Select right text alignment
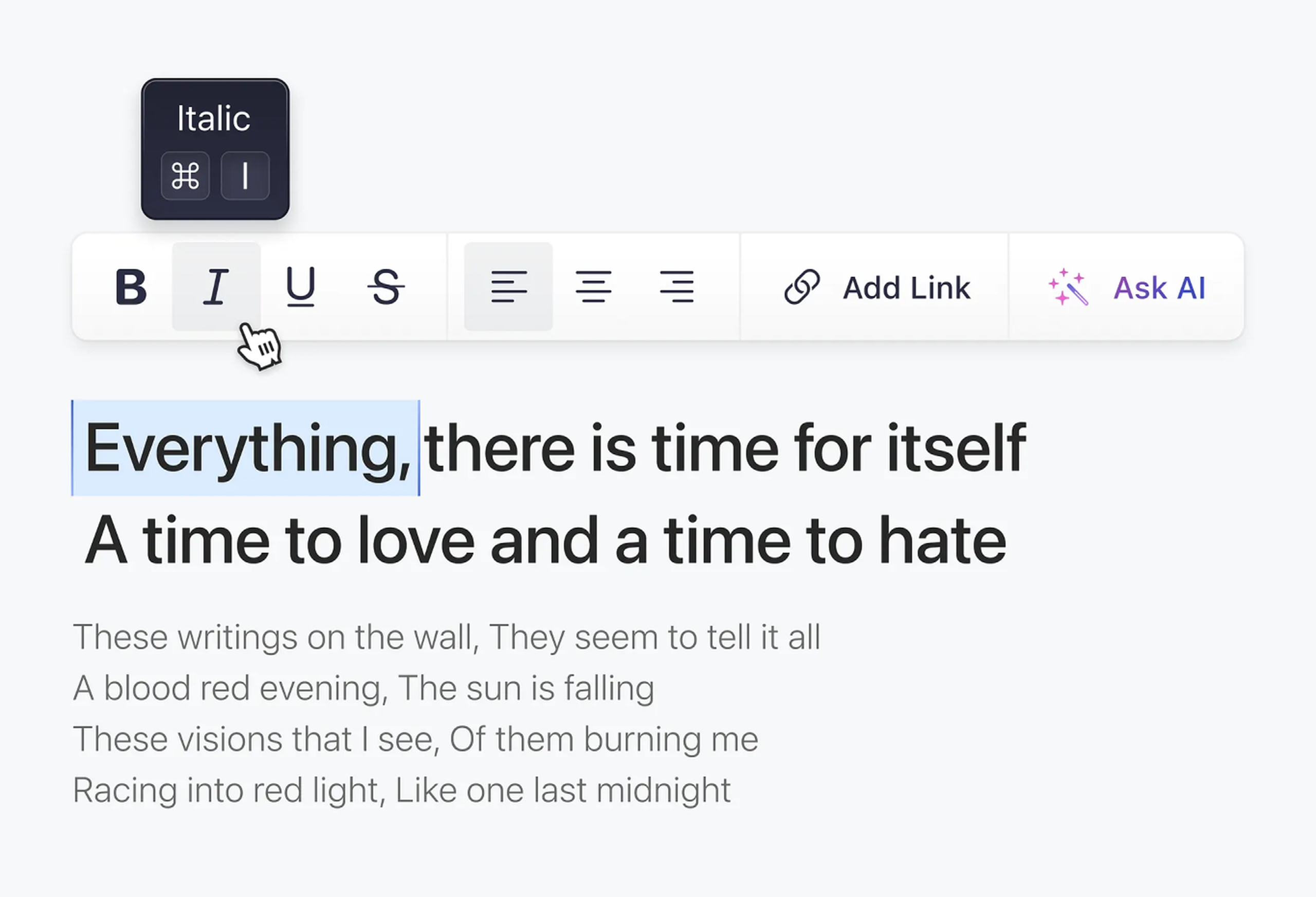Image resolution: width=1316 pixels, height=897 pixels. [x=677, y=286]
